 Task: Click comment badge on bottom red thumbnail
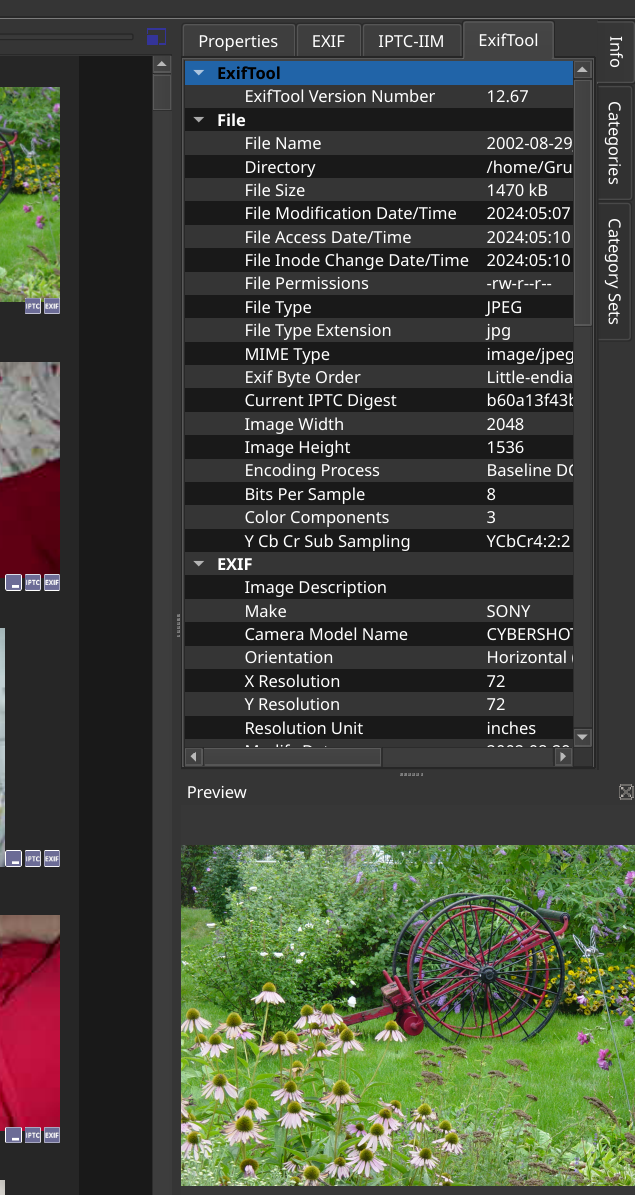[14, 1135]
